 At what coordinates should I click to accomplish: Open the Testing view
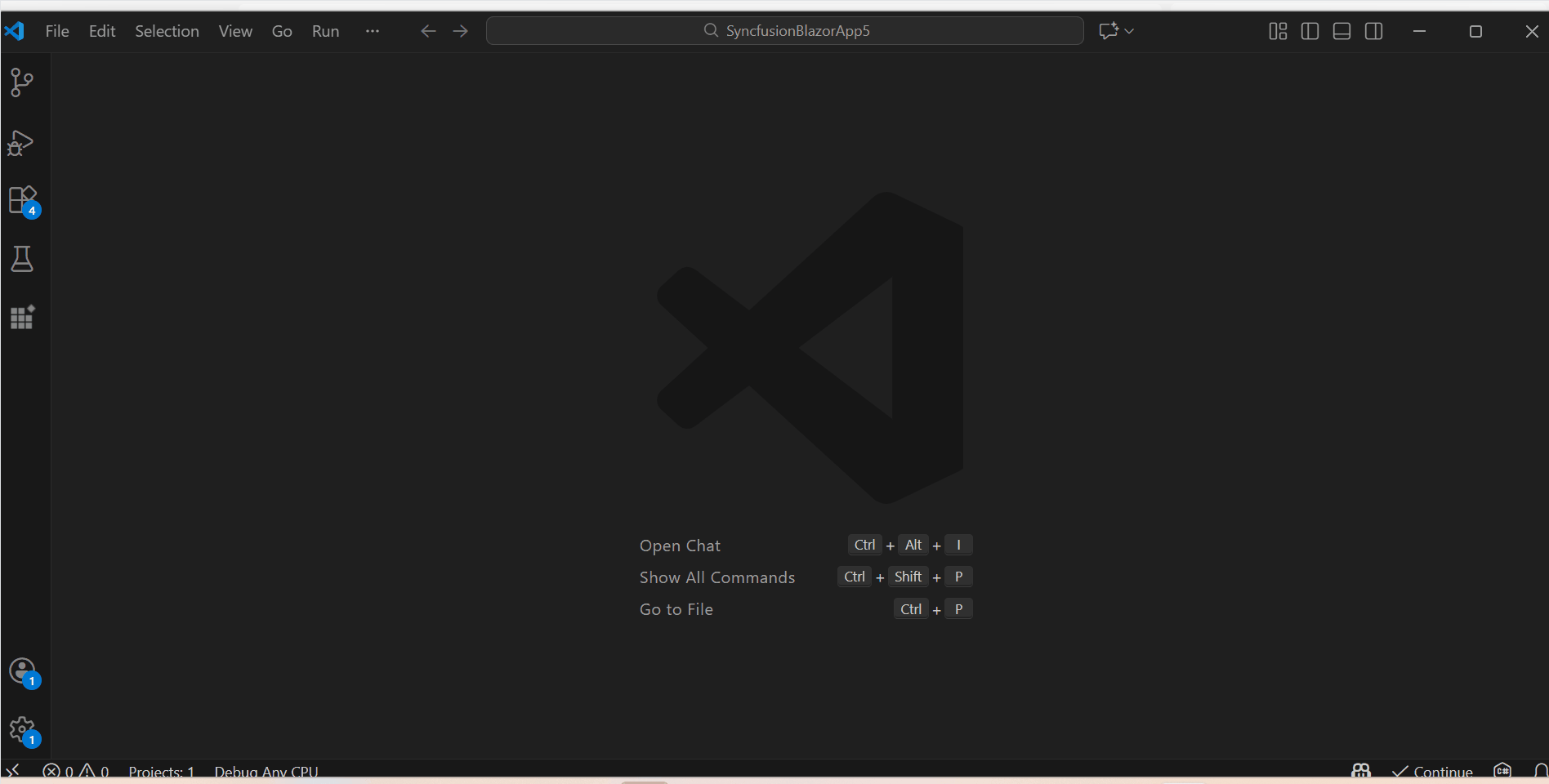(22, 259)
